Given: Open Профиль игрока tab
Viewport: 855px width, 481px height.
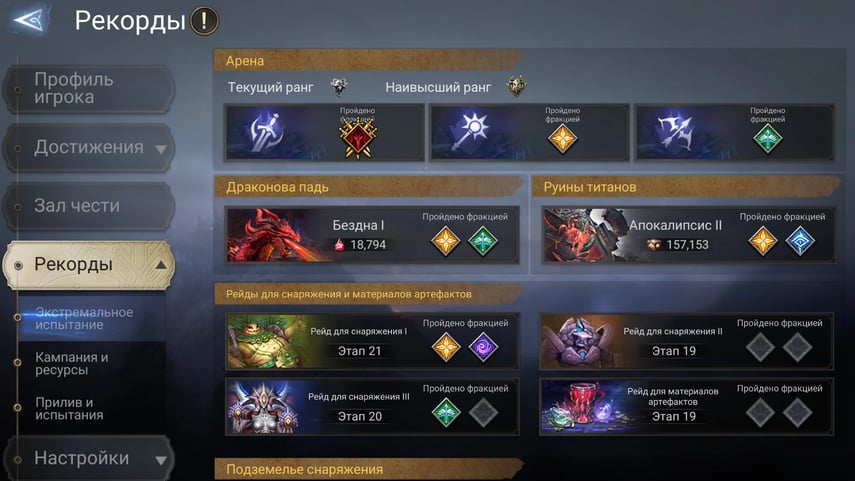Looking at the screenshot, I should click(x=89, y=89).
